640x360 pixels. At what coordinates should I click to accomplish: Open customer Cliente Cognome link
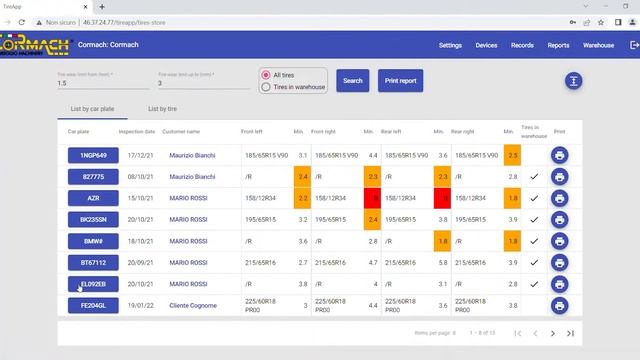(193, 306)
